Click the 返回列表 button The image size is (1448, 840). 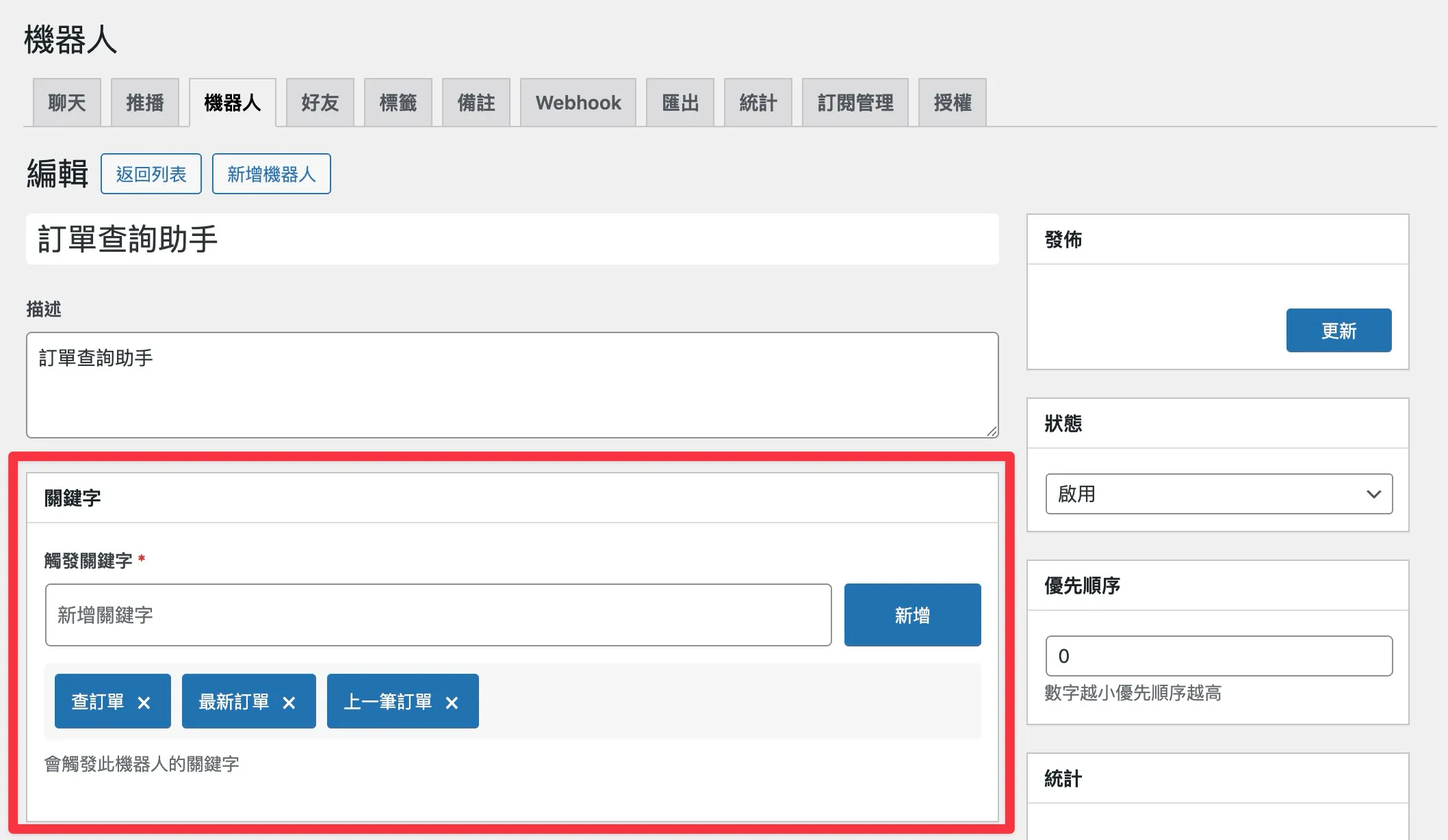point(151,173)
